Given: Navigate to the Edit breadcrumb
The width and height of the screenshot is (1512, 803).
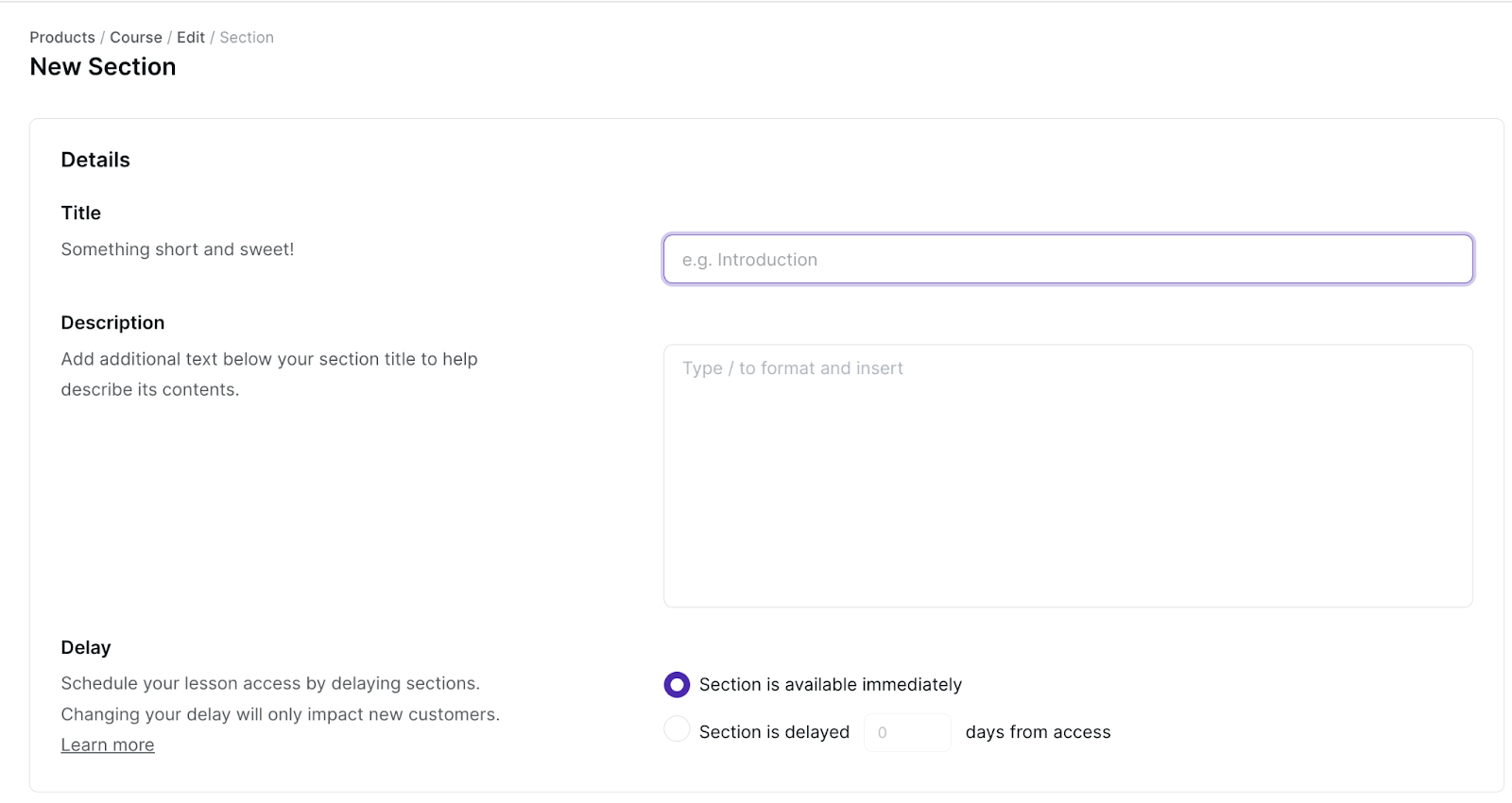Looking at the screenshot, I should (x=191, y=38).
